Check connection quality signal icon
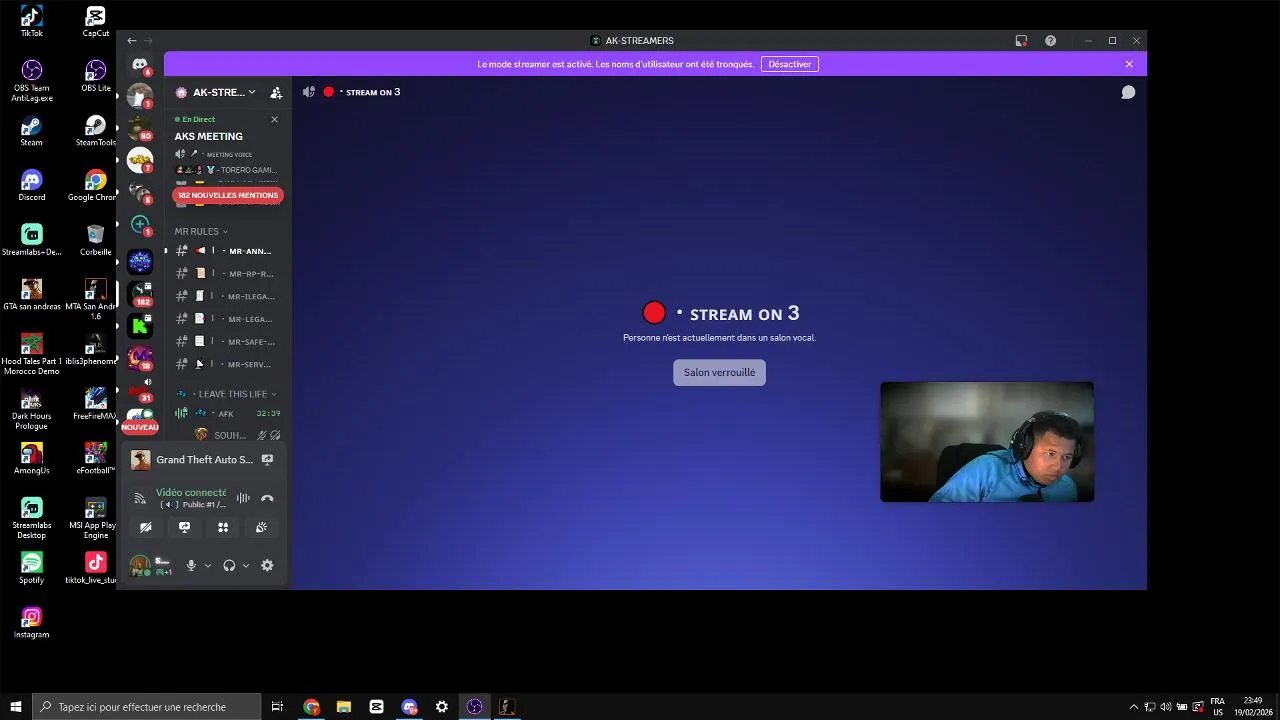The image size is (1280, 720). pos(140,498)
